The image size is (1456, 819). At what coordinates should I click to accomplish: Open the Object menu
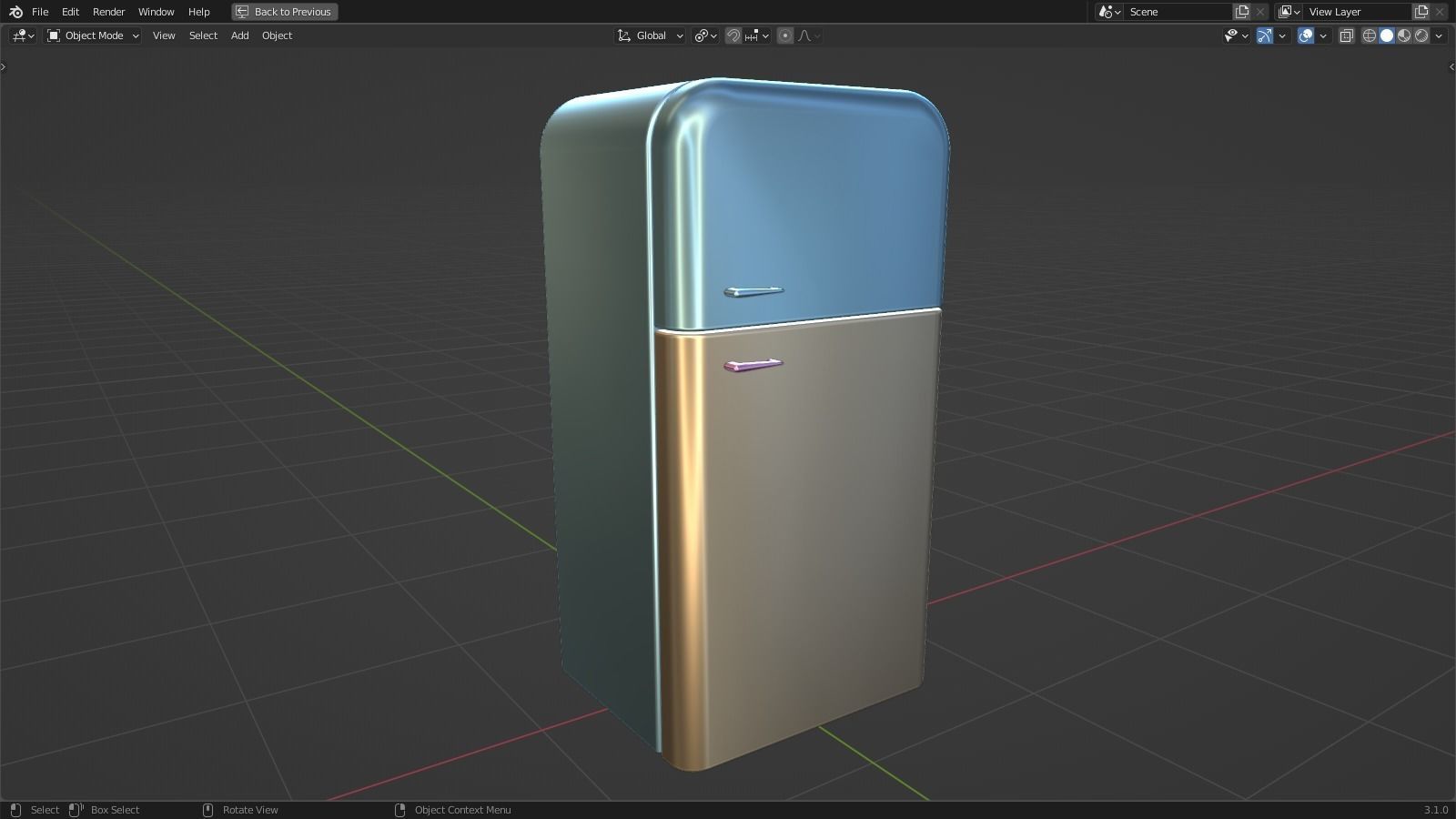(277, 35)
